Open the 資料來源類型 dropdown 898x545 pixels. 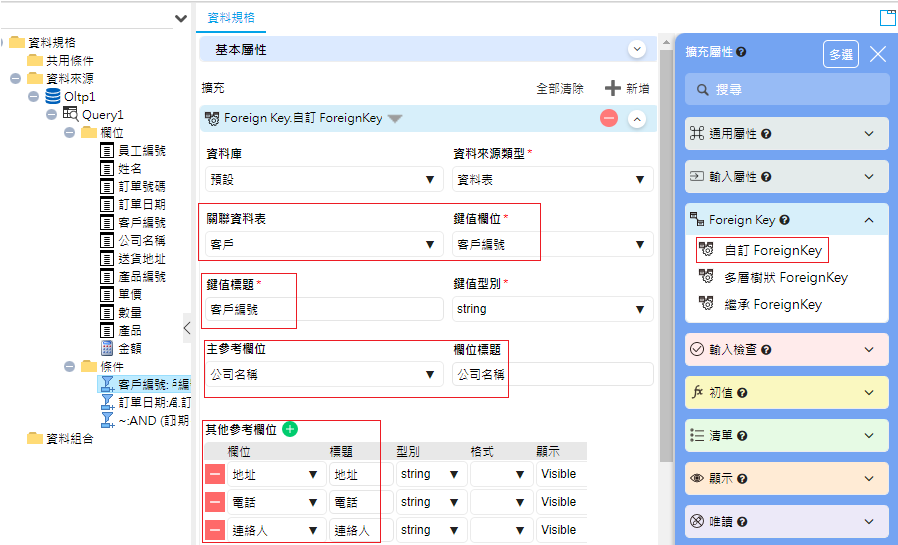click(553, 179)
